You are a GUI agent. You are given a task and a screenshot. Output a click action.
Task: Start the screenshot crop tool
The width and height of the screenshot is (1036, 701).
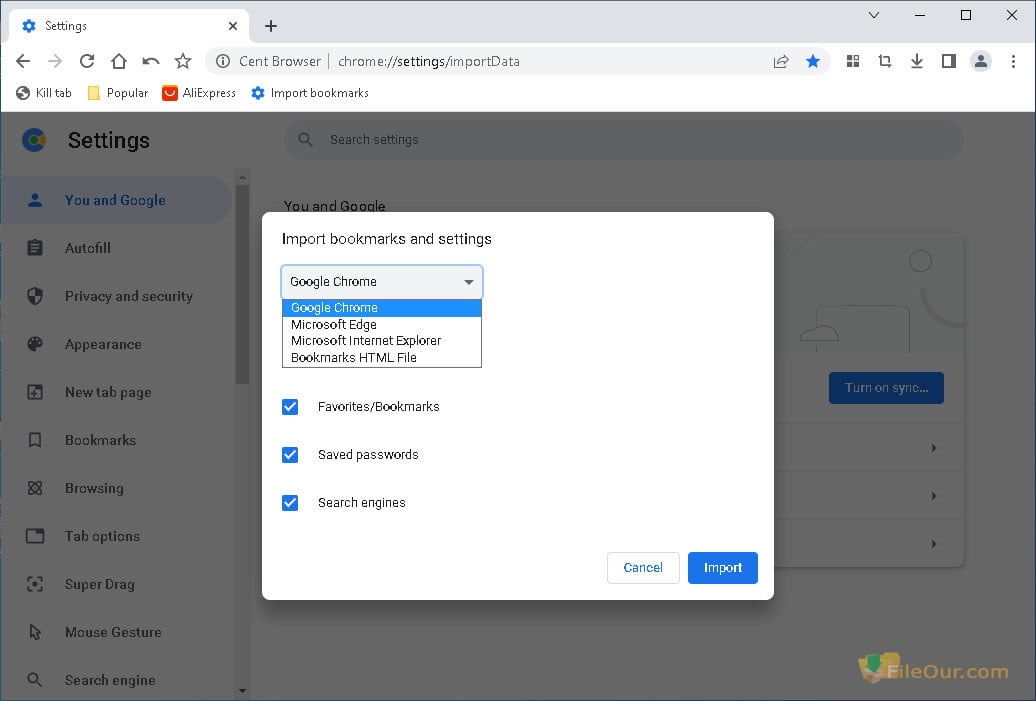(x=885, y=61)
